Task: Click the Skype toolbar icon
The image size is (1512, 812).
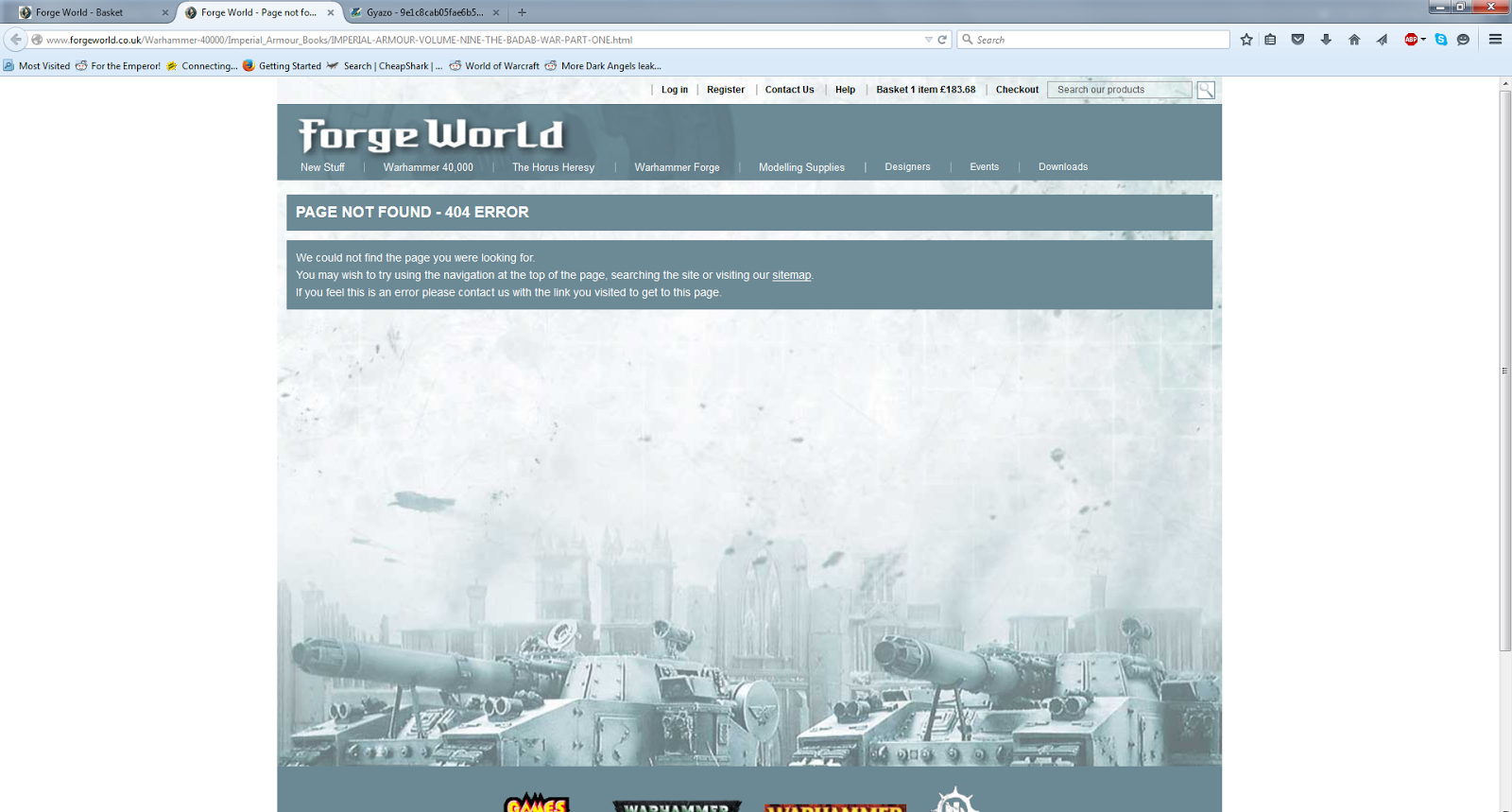Action: [1441, 40]
